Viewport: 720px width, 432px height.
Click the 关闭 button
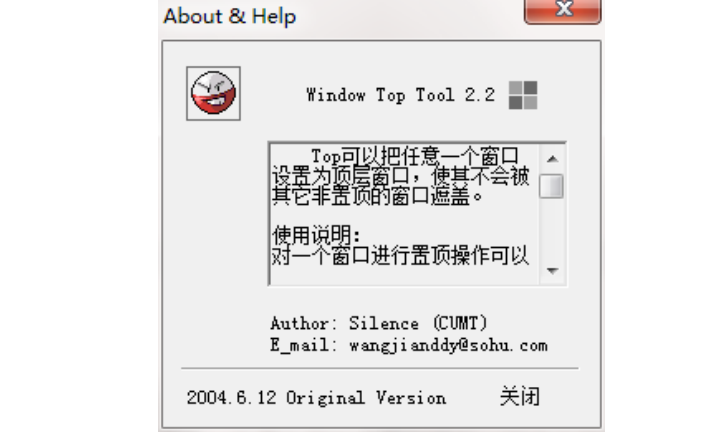(x=520, y=396)
